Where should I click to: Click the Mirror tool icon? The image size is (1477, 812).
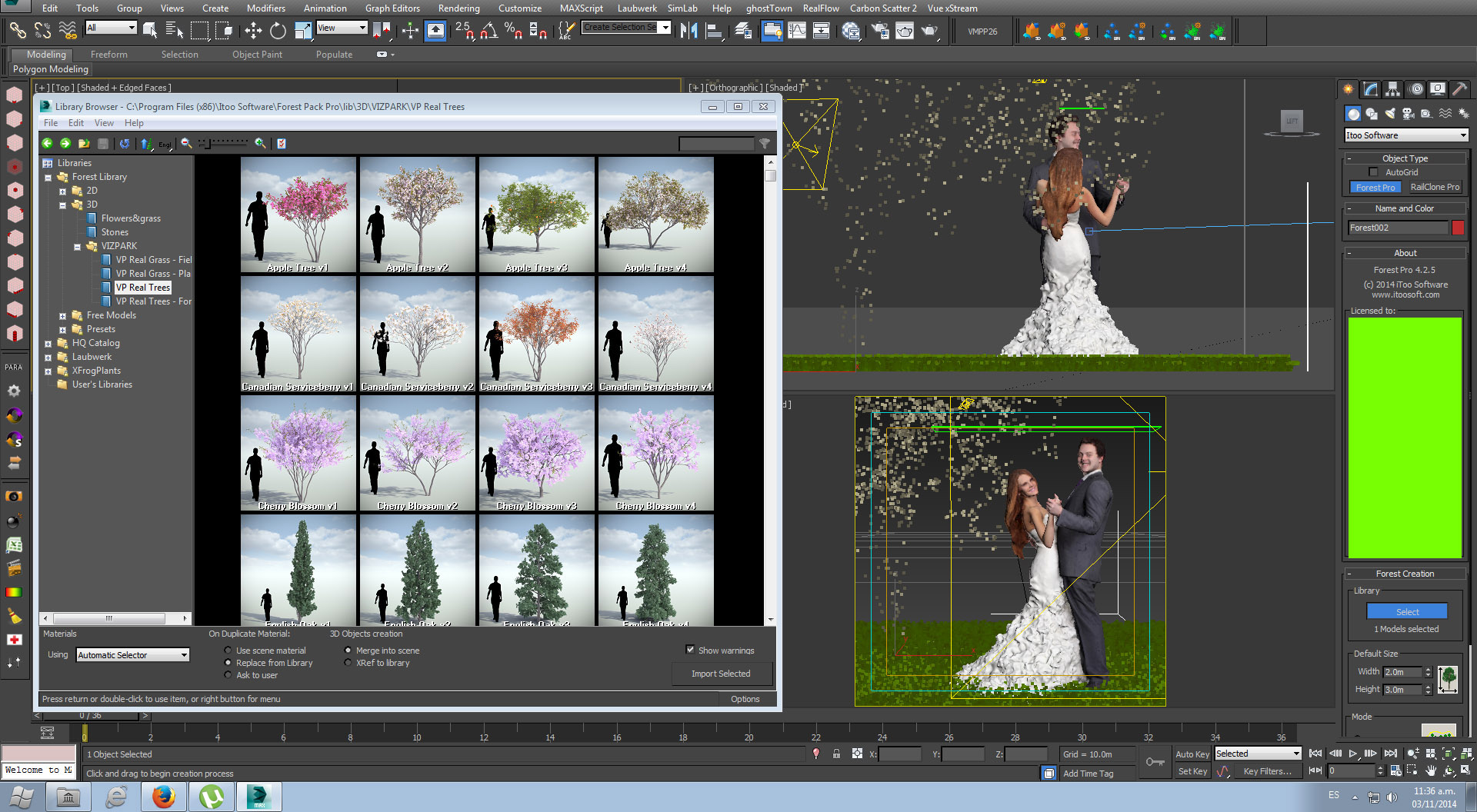point(688,31)
